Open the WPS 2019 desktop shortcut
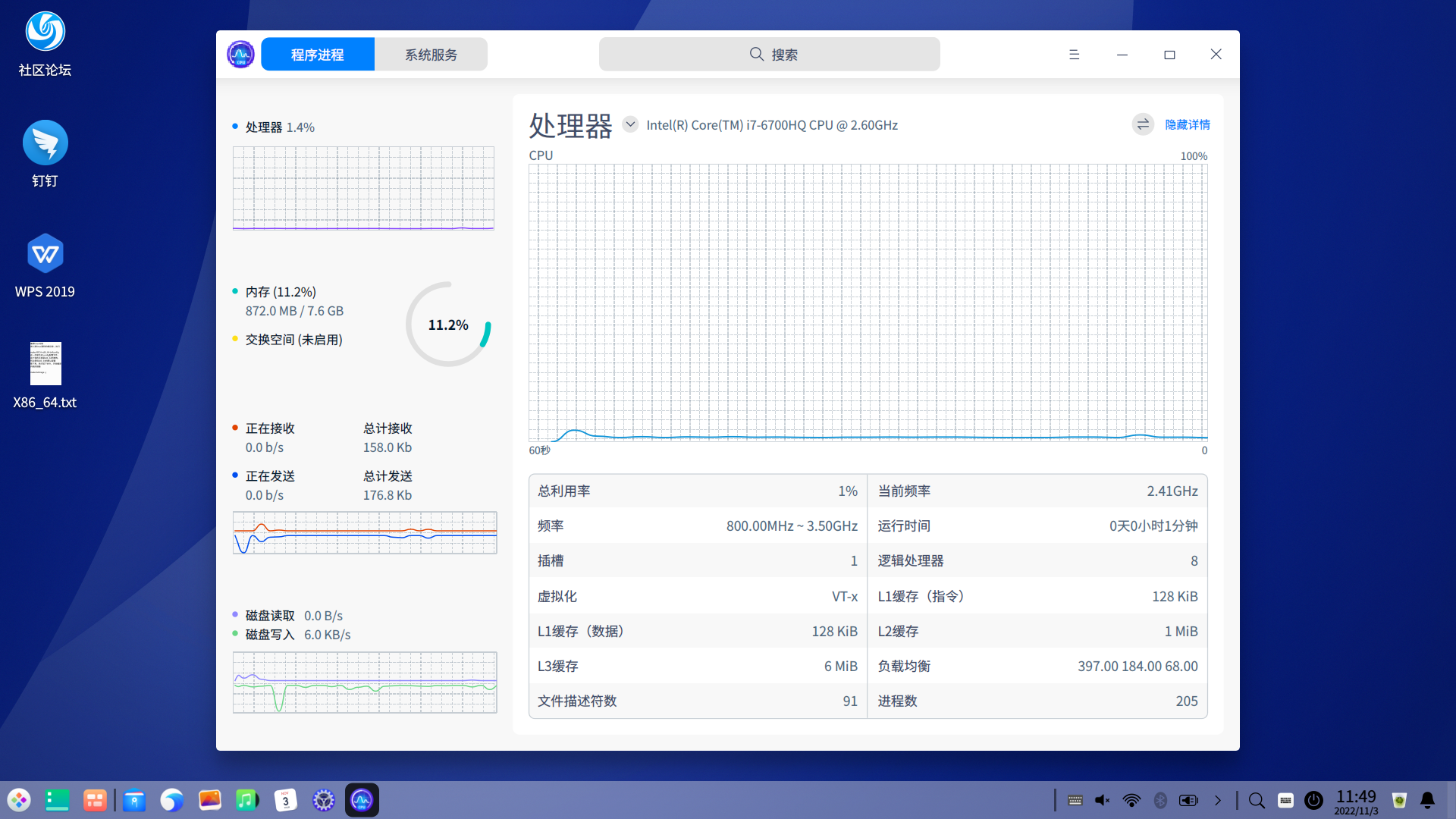 (x=45, y=253)
